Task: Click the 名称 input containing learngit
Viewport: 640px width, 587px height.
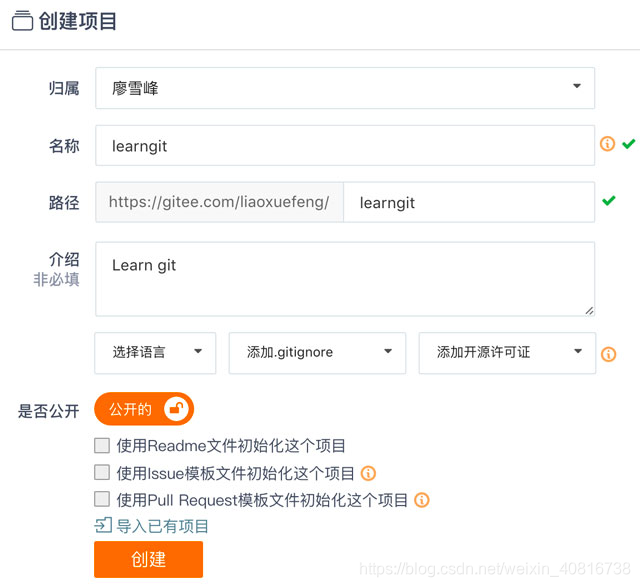Action: (345, 145)
